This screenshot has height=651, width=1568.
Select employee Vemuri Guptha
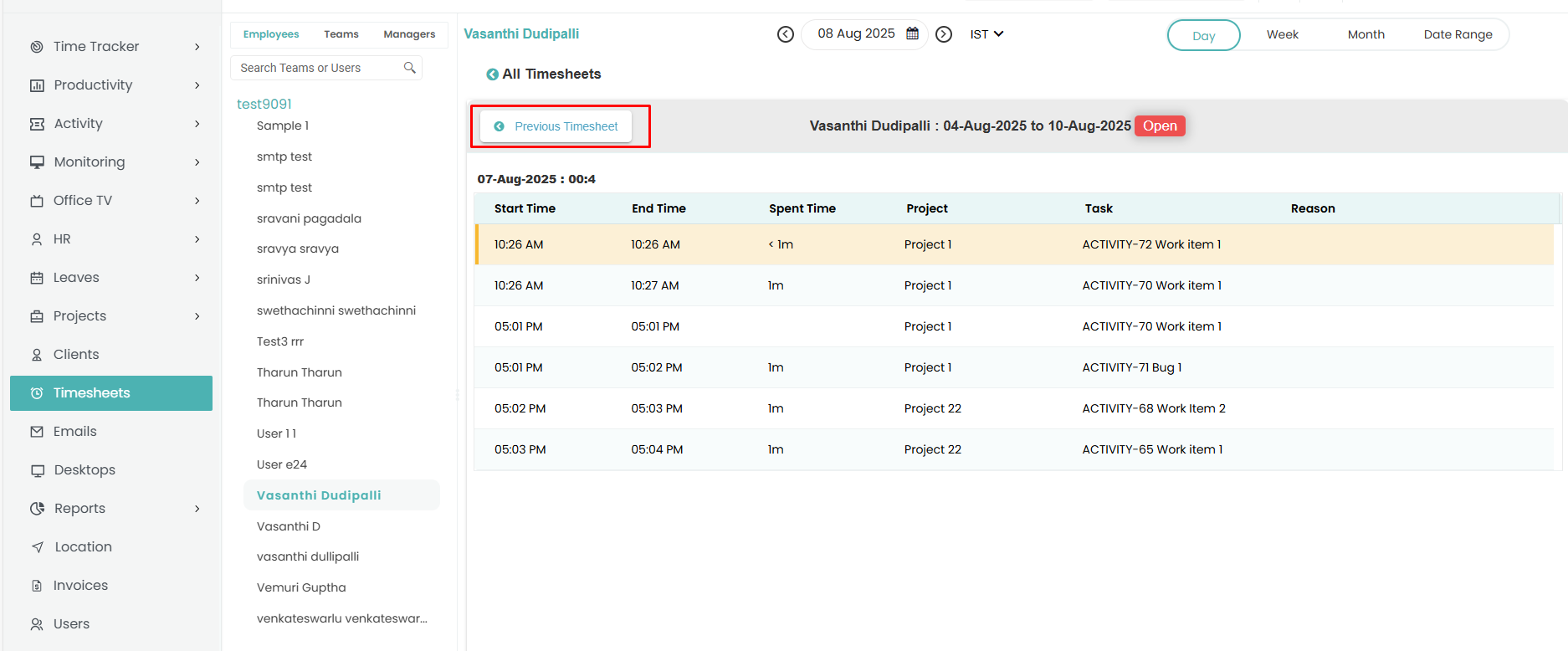[x=301, y=587]
